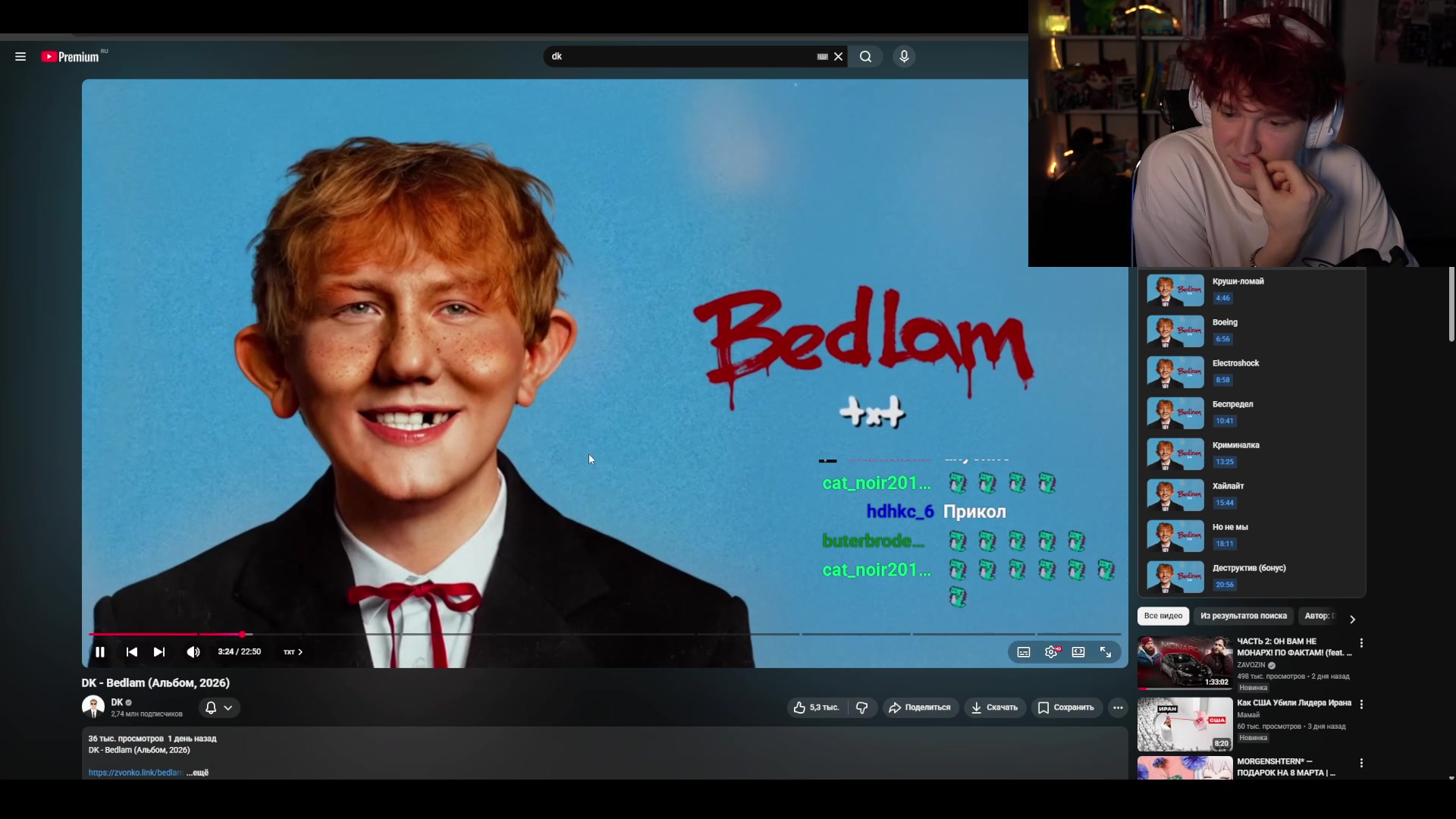1456x819 pixels.
Task: Start voice search with microphone icon
Action: point(904,57)
